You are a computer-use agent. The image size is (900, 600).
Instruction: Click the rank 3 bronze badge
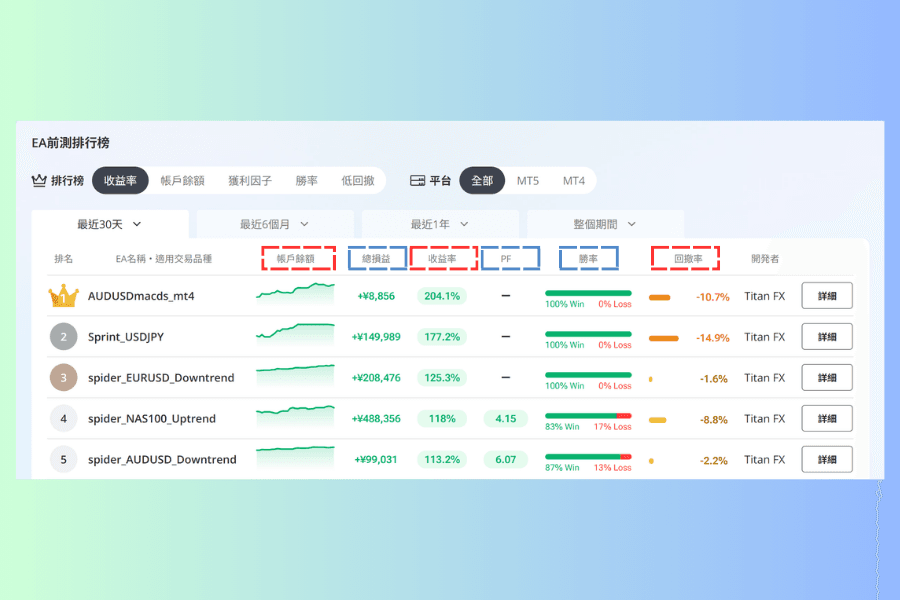click(64, 378)
